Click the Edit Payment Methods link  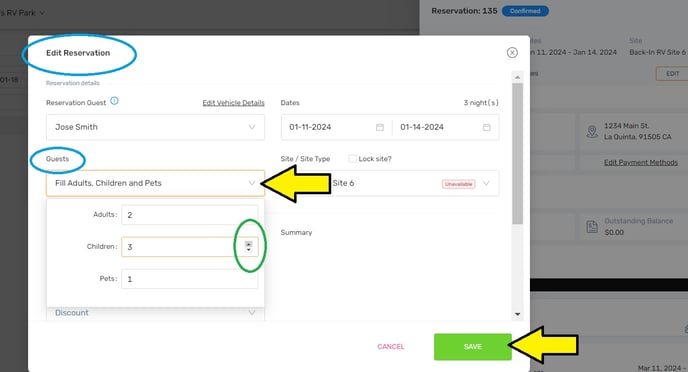641,162
